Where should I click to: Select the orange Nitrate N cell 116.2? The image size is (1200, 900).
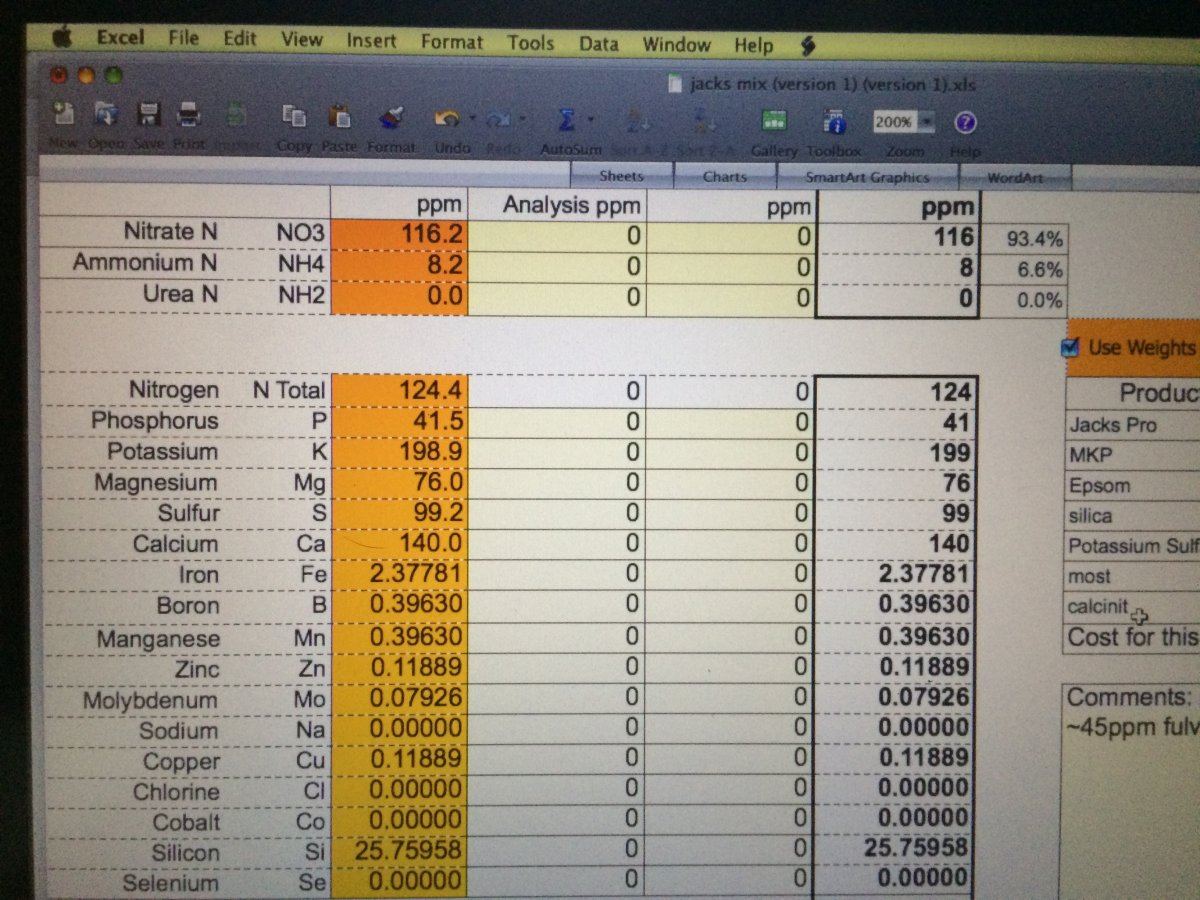pos(399,236)
